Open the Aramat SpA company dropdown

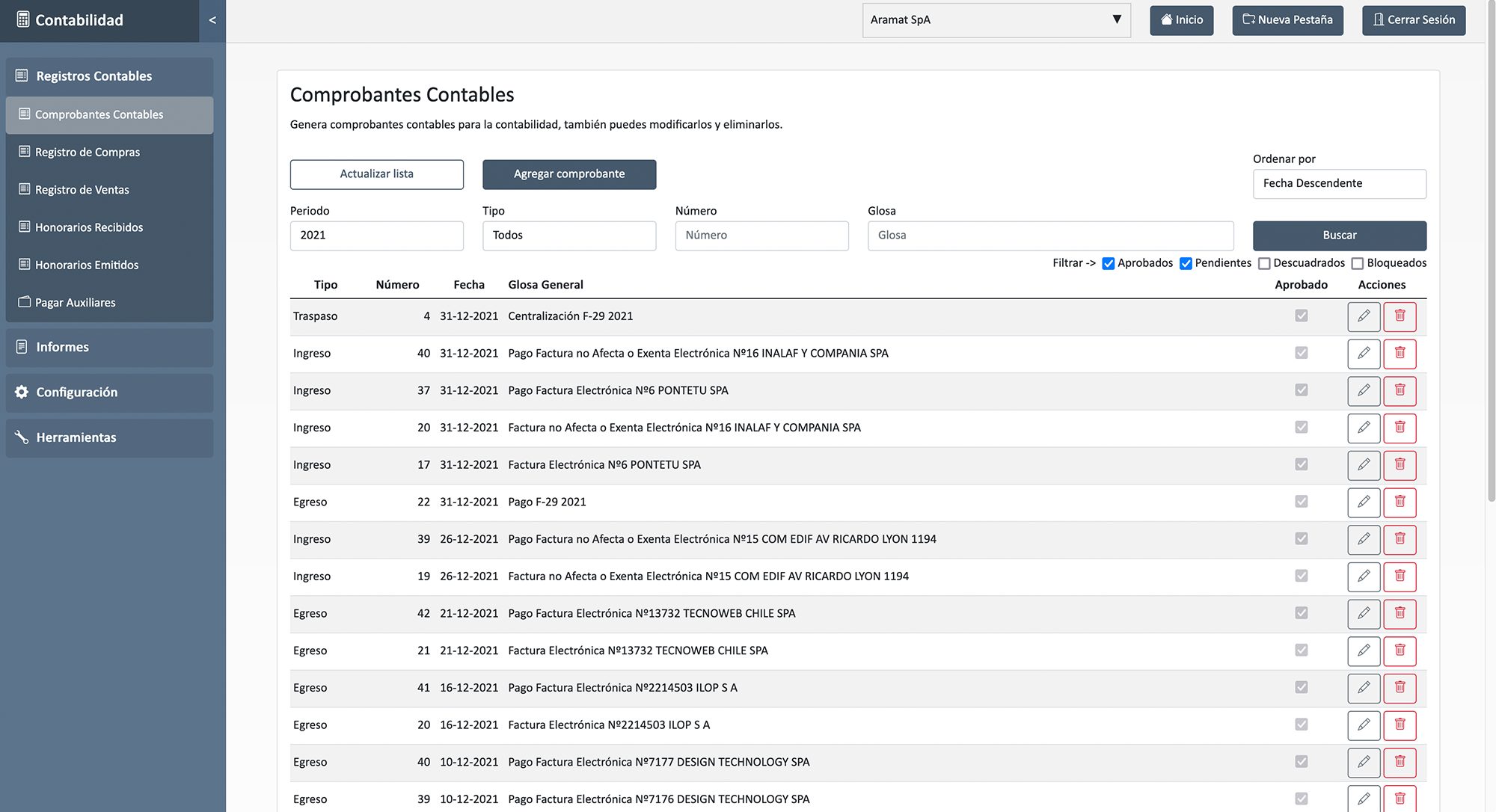(x=996, y=20)
